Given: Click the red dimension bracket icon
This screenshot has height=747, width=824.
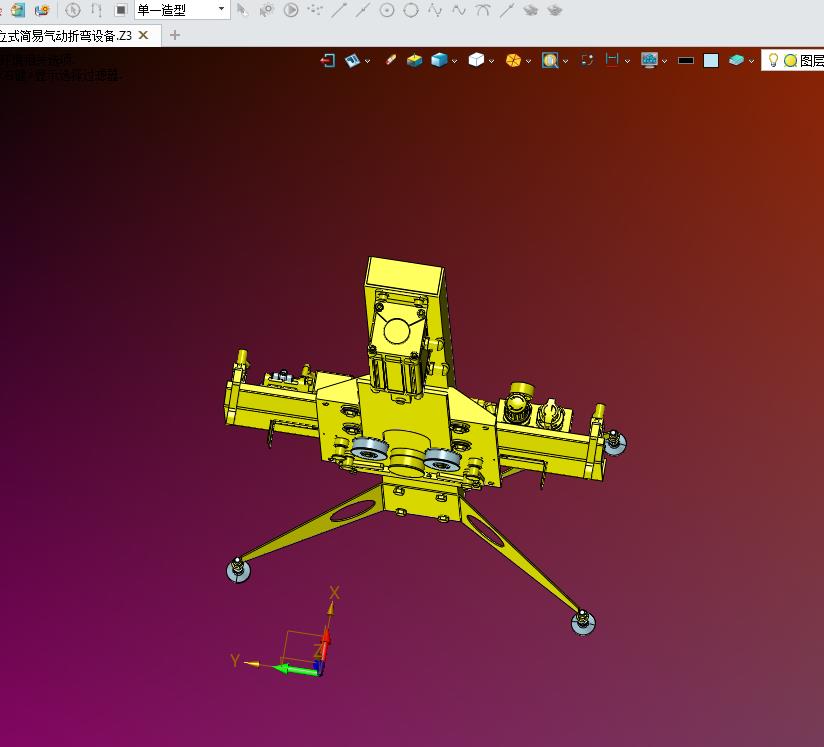Looking at the screenshot, I should [x=612, y=61].
